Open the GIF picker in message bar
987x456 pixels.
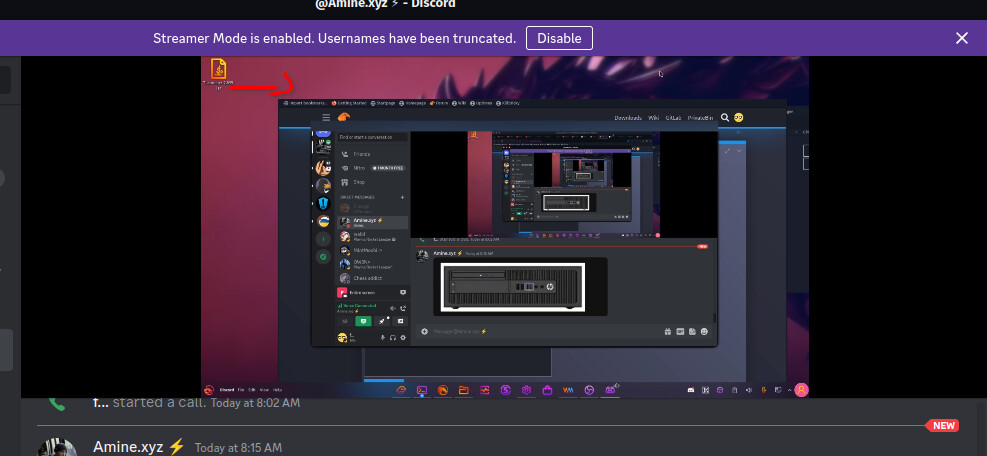(680, 331)
